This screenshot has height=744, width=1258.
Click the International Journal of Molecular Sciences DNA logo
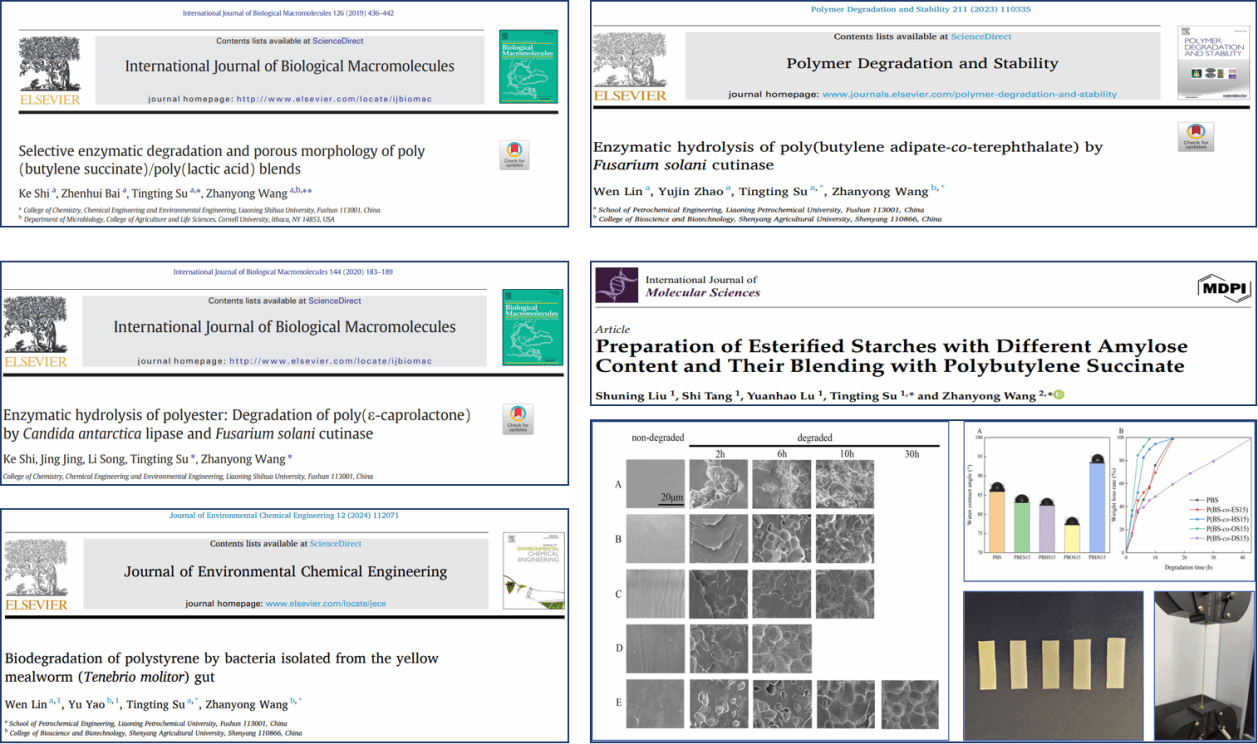(616, 285)
